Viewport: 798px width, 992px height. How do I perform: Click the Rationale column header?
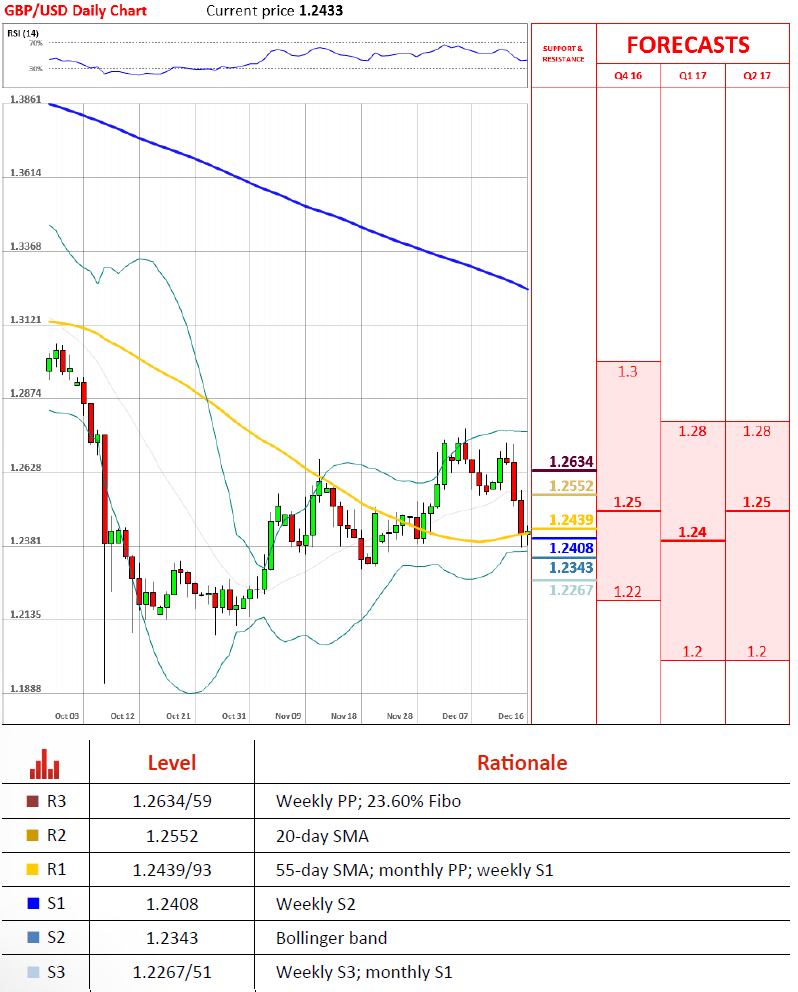522,763
